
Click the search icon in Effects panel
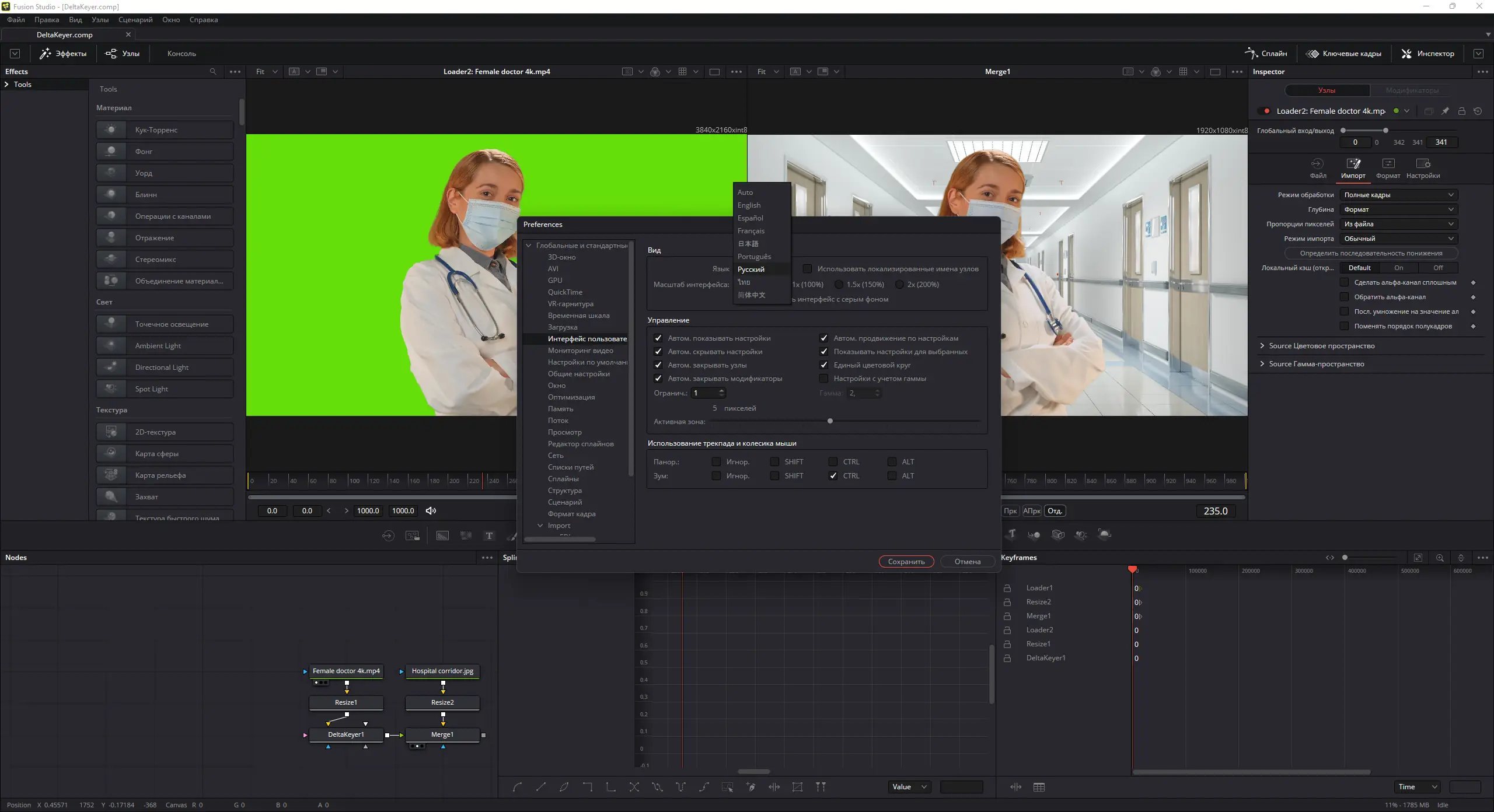[x=213, y=72]
